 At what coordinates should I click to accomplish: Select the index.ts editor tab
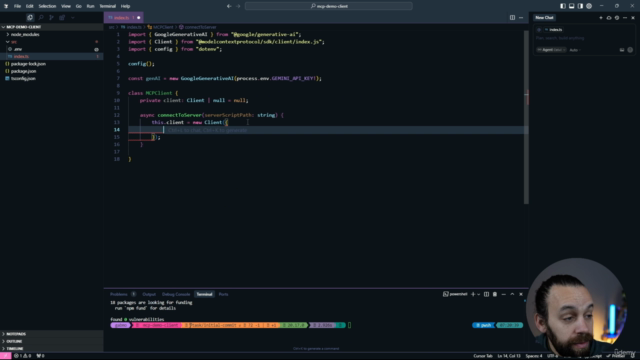pos(123,18)
